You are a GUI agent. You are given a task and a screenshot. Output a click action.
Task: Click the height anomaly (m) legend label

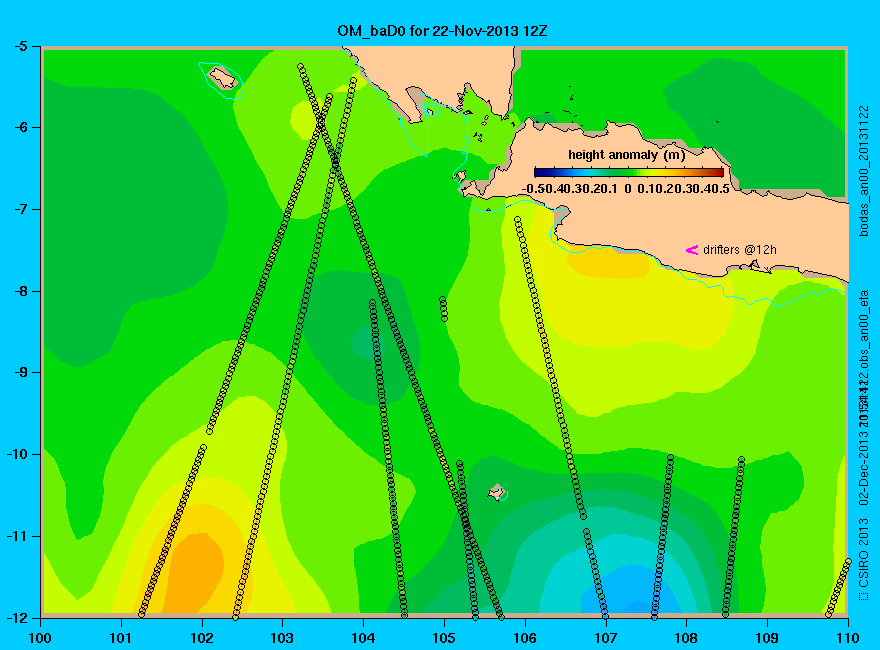click(626, 155)
